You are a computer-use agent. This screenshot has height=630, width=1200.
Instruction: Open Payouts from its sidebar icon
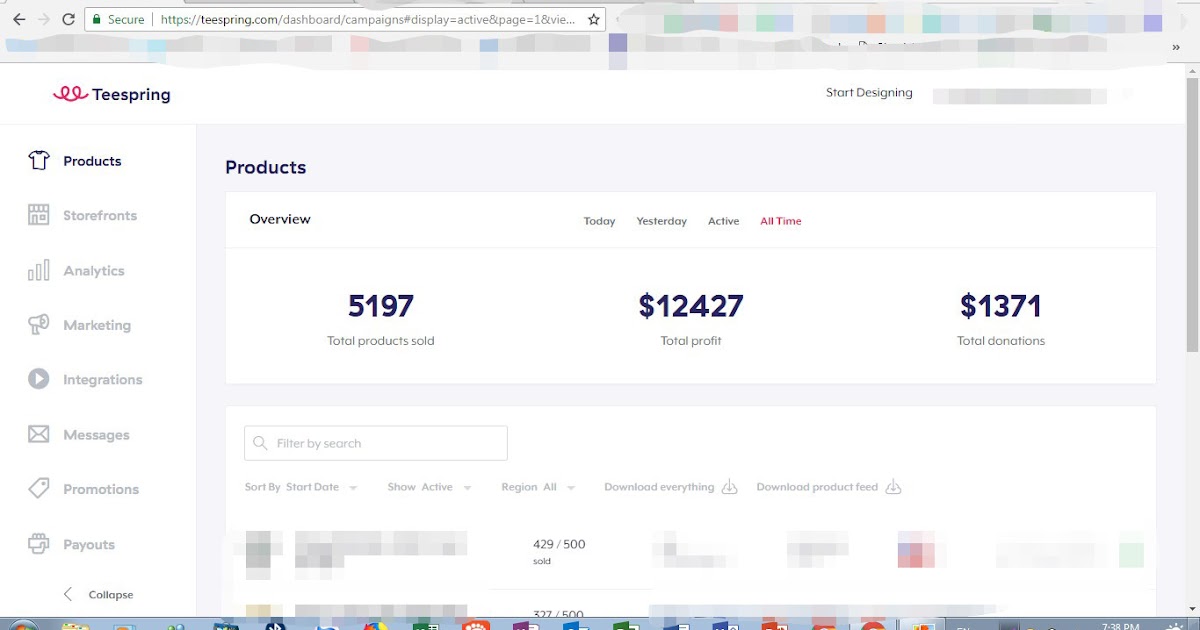[38, 543]
